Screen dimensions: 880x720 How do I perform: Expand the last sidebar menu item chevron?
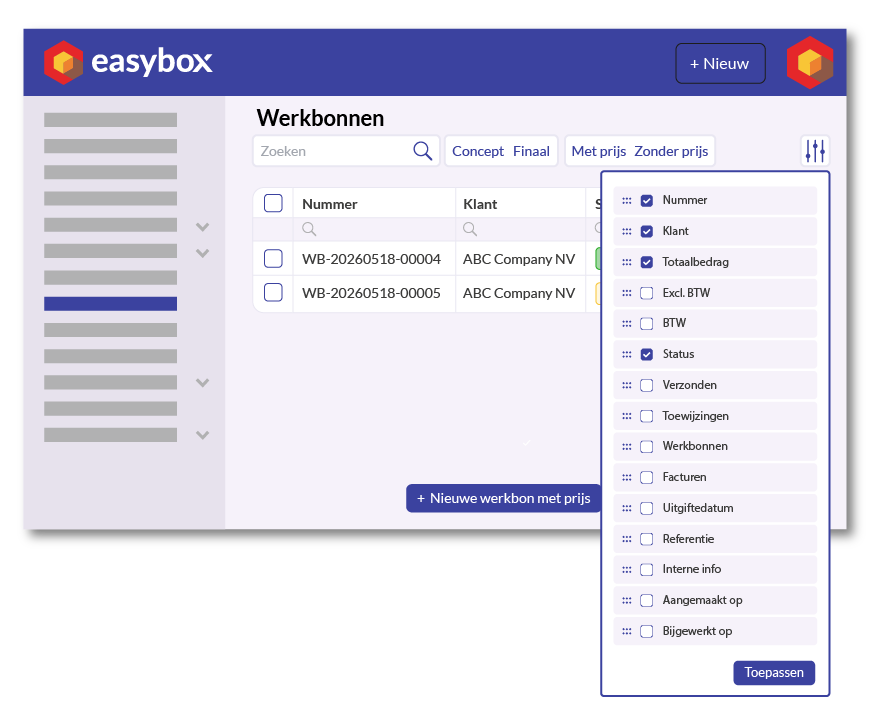[203, 435]
